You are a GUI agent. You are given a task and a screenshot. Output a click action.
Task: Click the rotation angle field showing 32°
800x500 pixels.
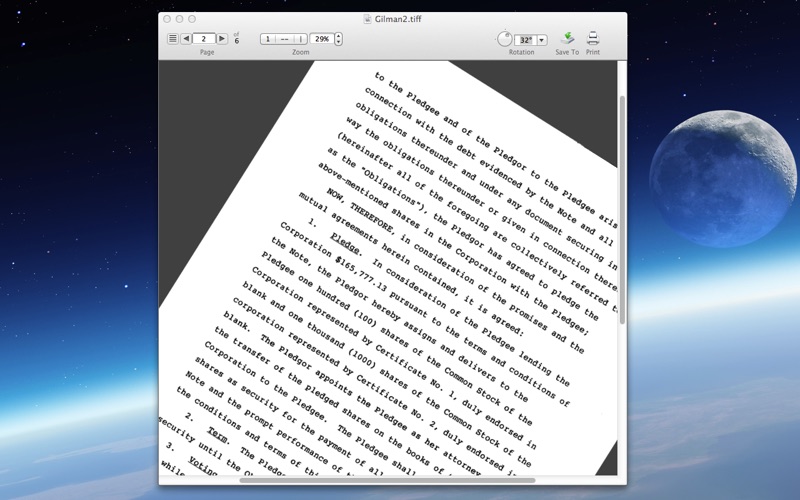tap(525, 40)
